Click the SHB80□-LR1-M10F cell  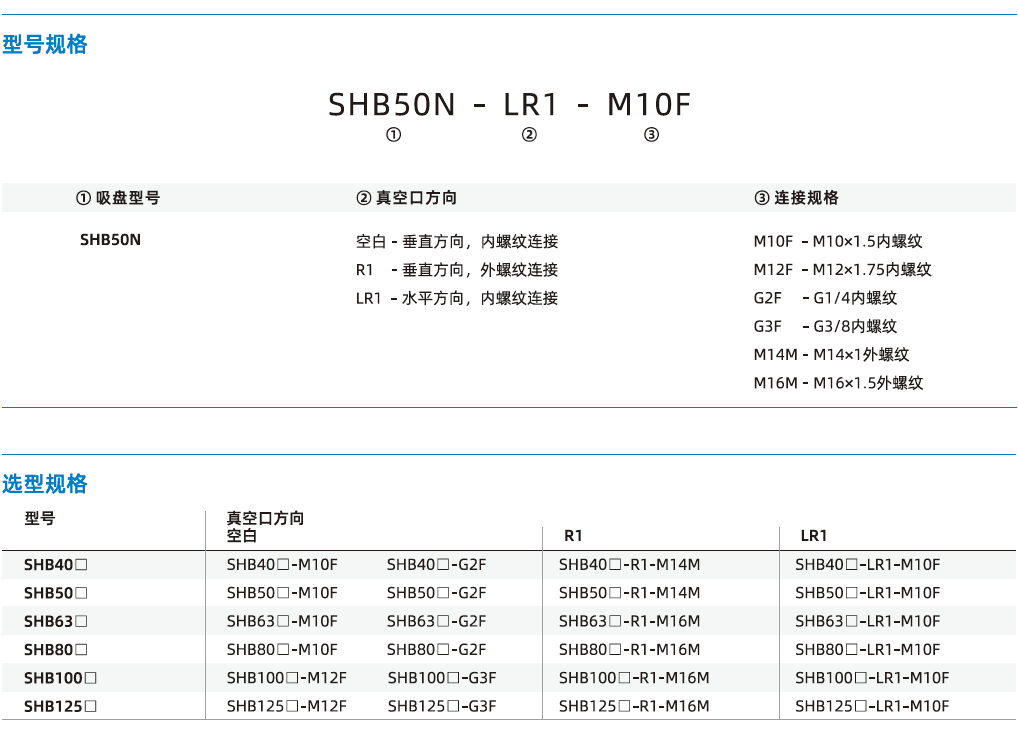(x=868, y=650)
